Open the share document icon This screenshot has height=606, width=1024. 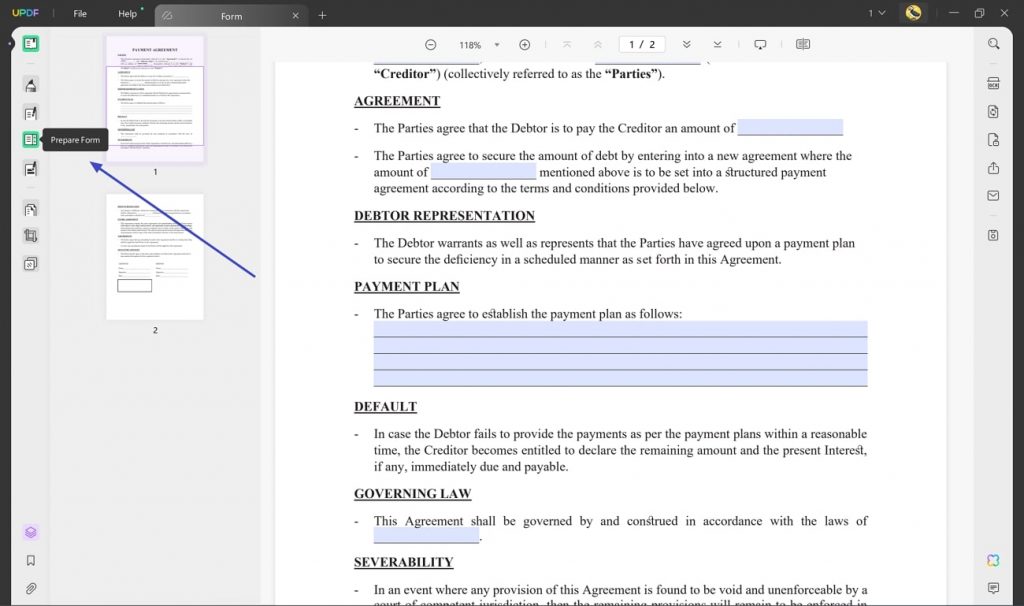tap(992, 167)
